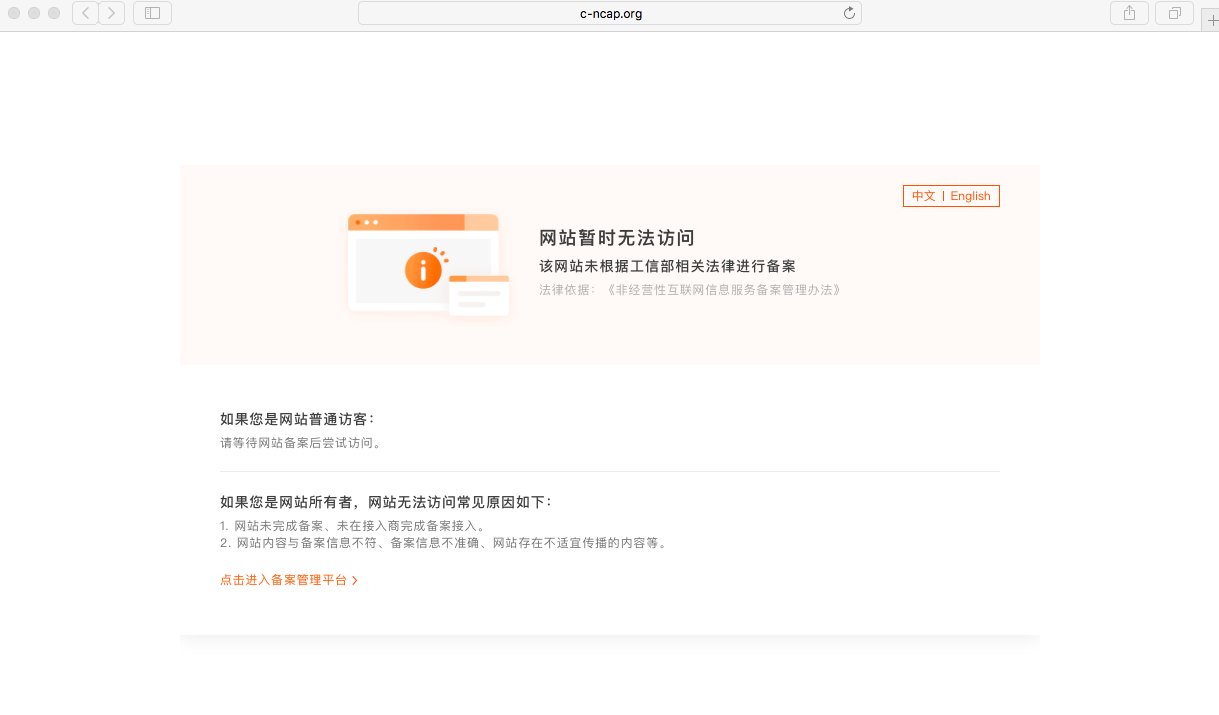The width and height of the screenshot is (1219, 715).
Task: Open the 备案管理平台 link
Action: pyautogui.click(x=283, y=579)
